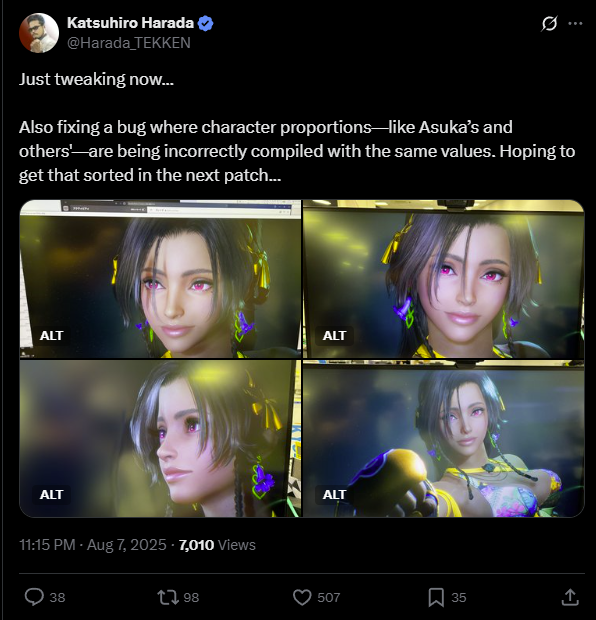Open the bottom-left side profile image
The height and width of the screenshot is (620, 596).
click(x=160, y=439)
